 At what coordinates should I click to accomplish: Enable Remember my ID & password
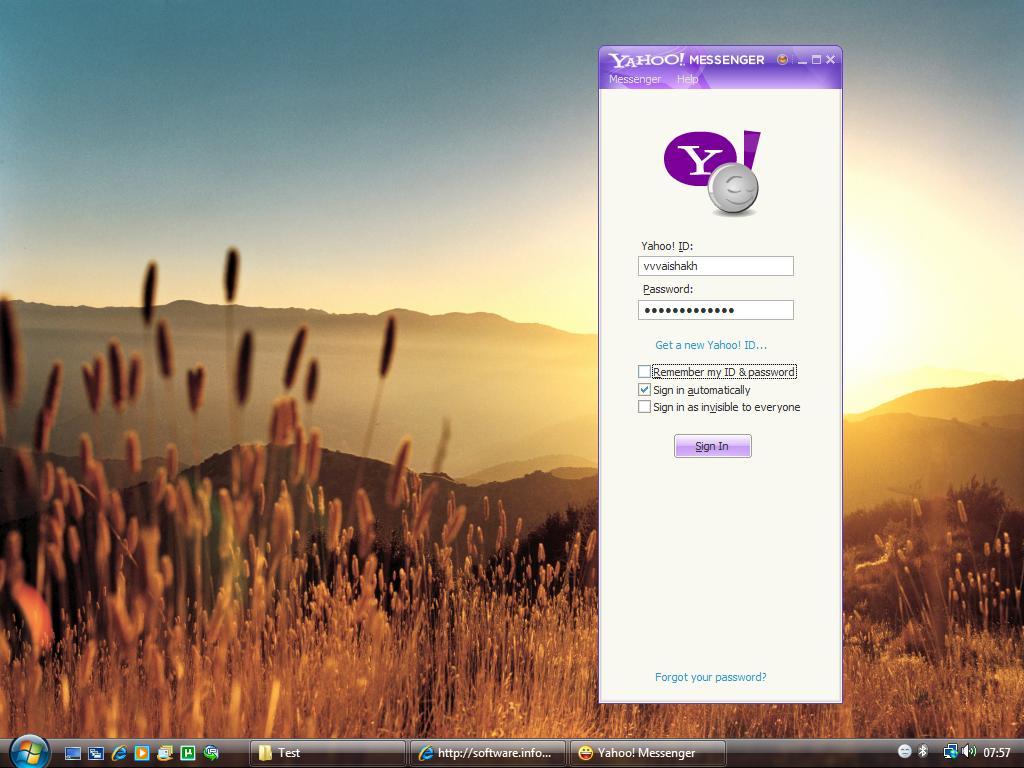(x=645, y=372)
